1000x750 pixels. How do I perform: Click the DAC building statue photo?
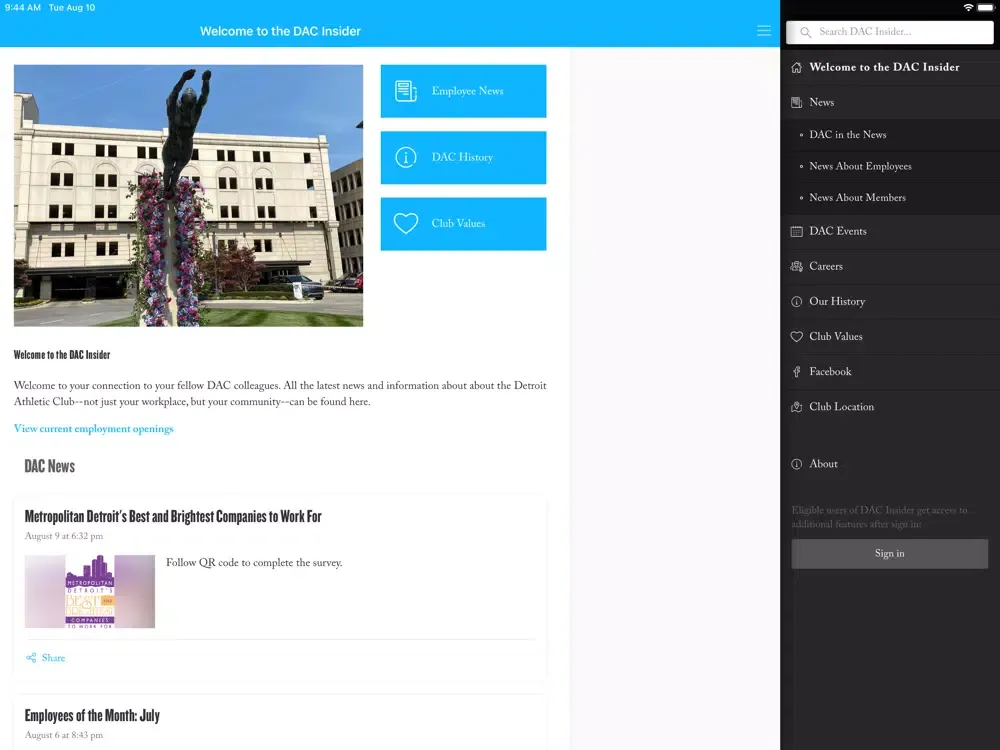pyautogui.click(x=188, y=196)
